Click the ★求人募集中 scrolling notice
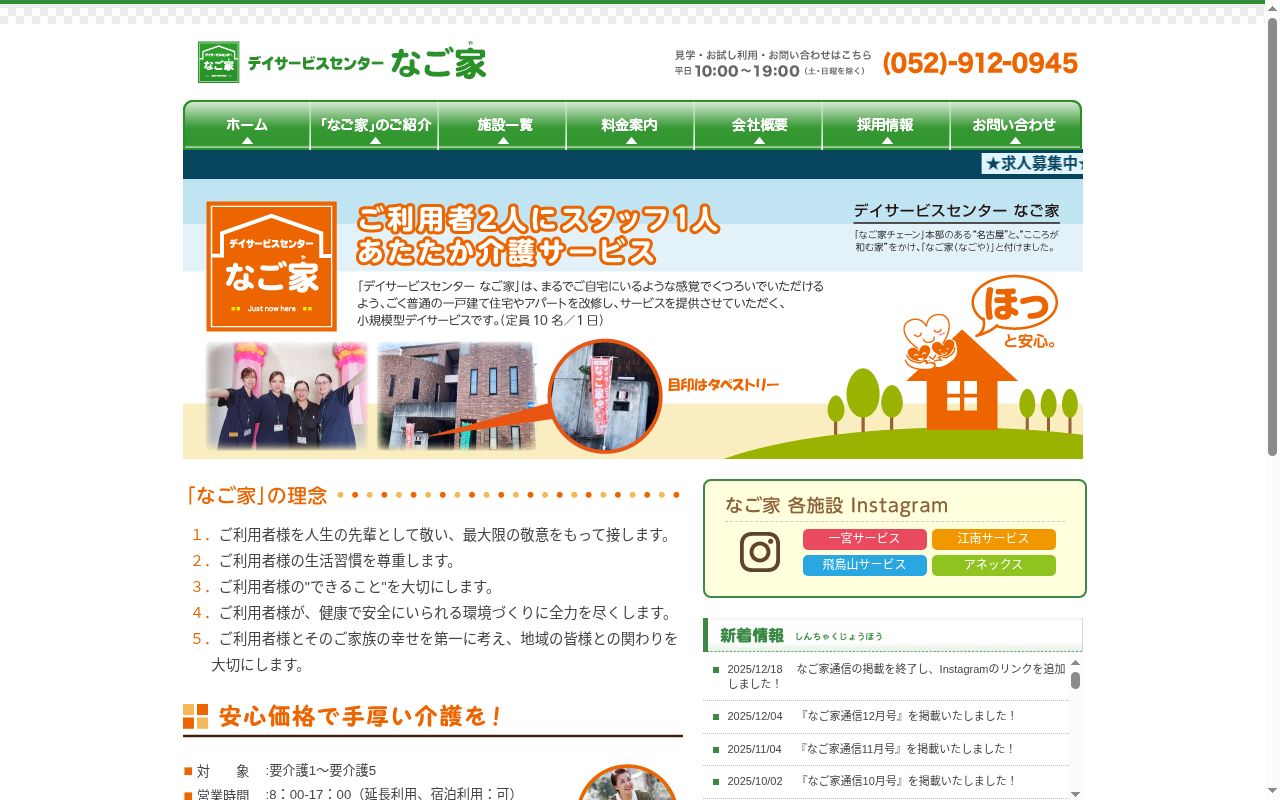This screenshot has height=800, width=1280. [x=1033, y=163]
